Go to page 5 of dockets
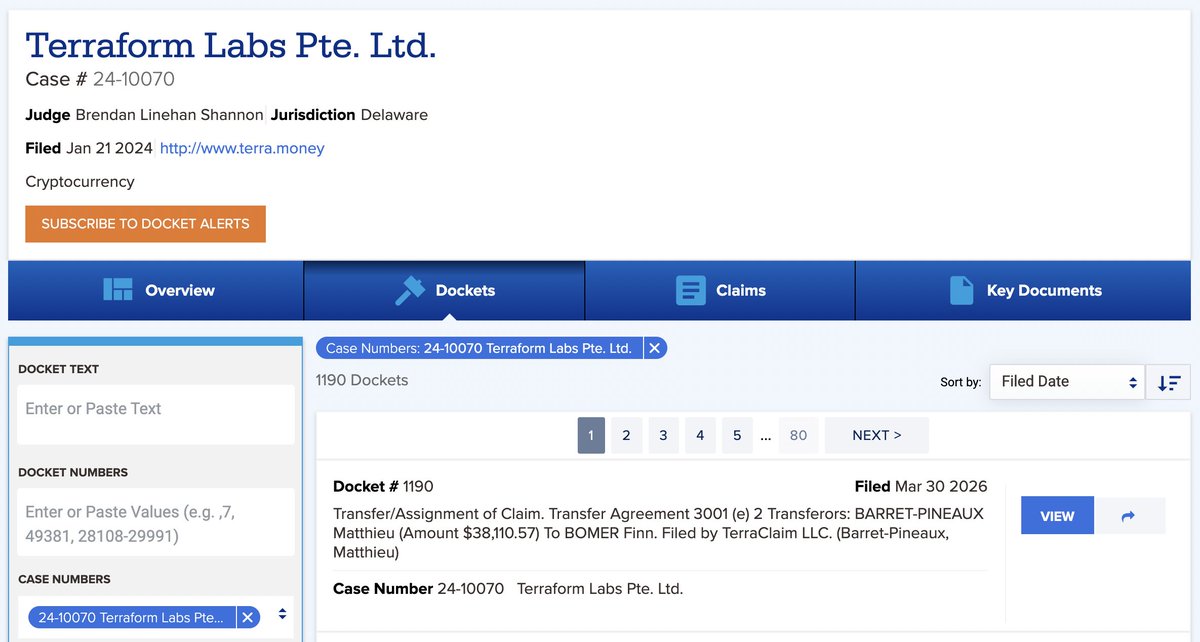 [737, 435]
